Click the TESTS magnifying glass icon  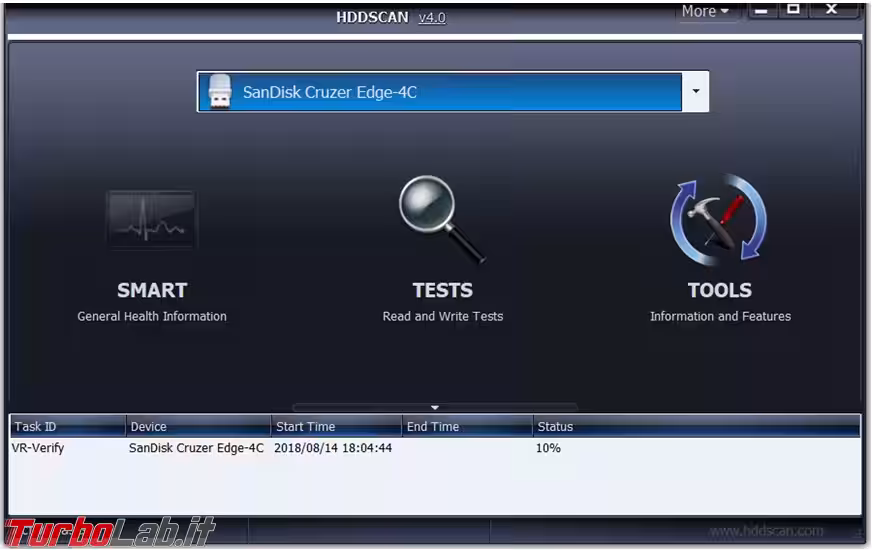[x=441, y=218]
